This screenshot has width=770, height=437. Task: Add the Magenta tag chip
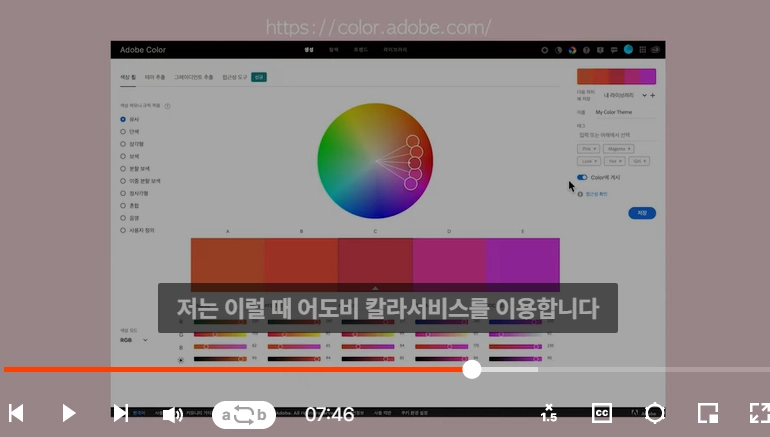click(x=618, y=149)
